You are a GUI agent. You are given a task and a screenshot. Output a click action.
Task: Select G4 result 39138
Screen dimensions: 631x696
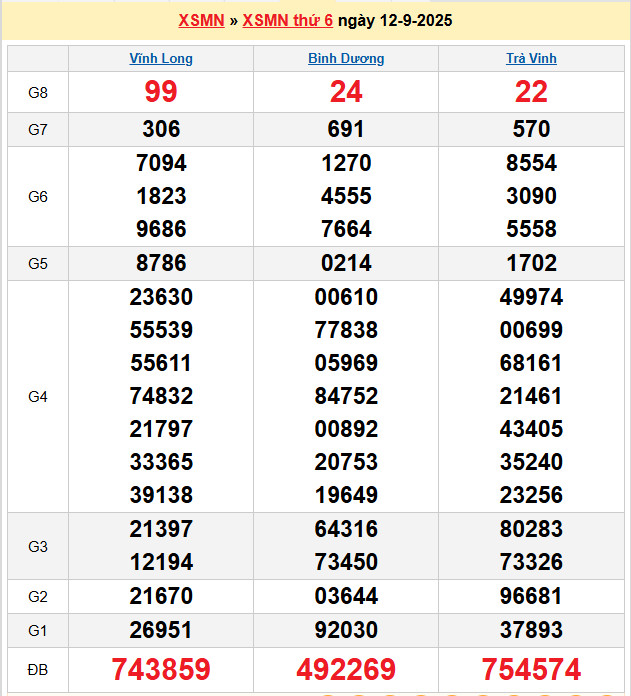click(x=161, y=495)
